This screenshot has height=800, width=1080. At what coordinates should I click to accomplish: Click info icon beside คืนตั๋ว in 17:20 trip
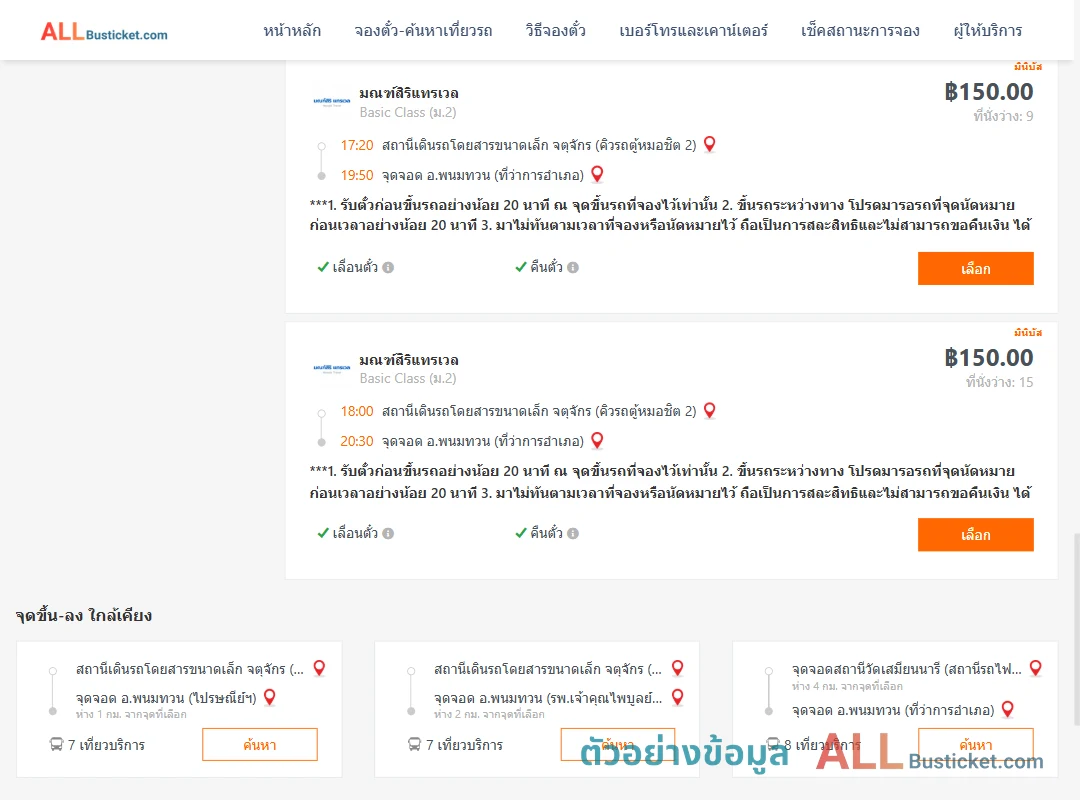[x=573, y=267]
